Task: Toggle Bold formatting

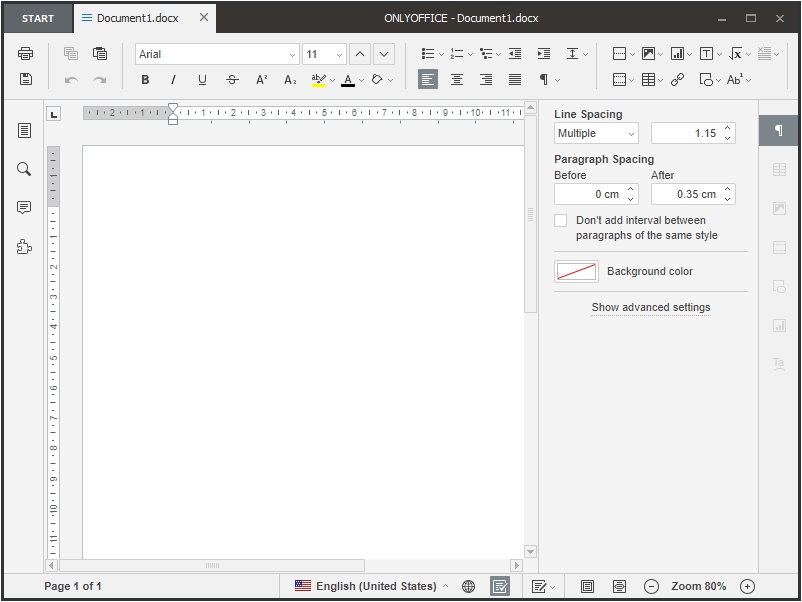Action: point(145,80)
